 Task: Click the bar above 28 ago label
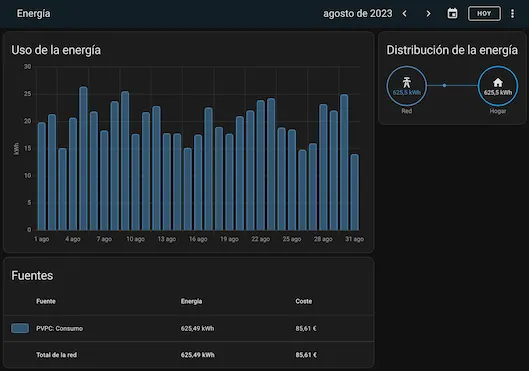point(323,167)
